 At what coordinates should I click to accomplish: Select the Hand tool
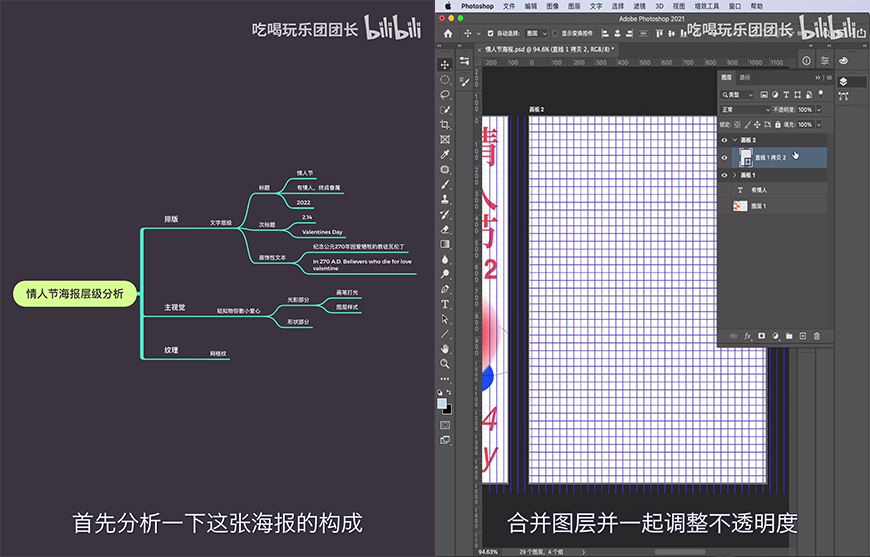tap(444, 349)
